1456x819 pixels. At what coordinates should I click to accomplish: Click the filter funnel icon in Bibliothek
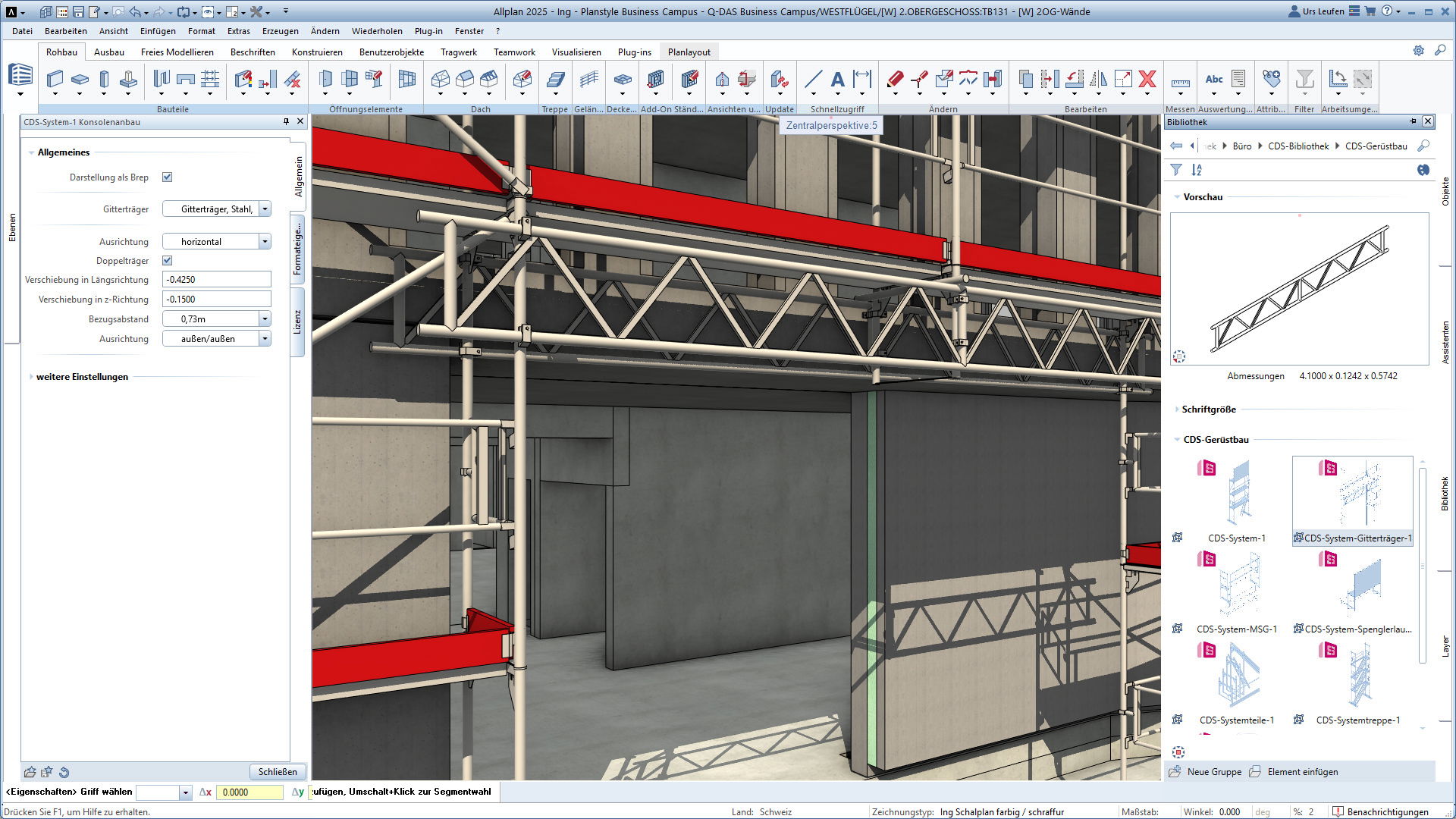[1175, 170]
